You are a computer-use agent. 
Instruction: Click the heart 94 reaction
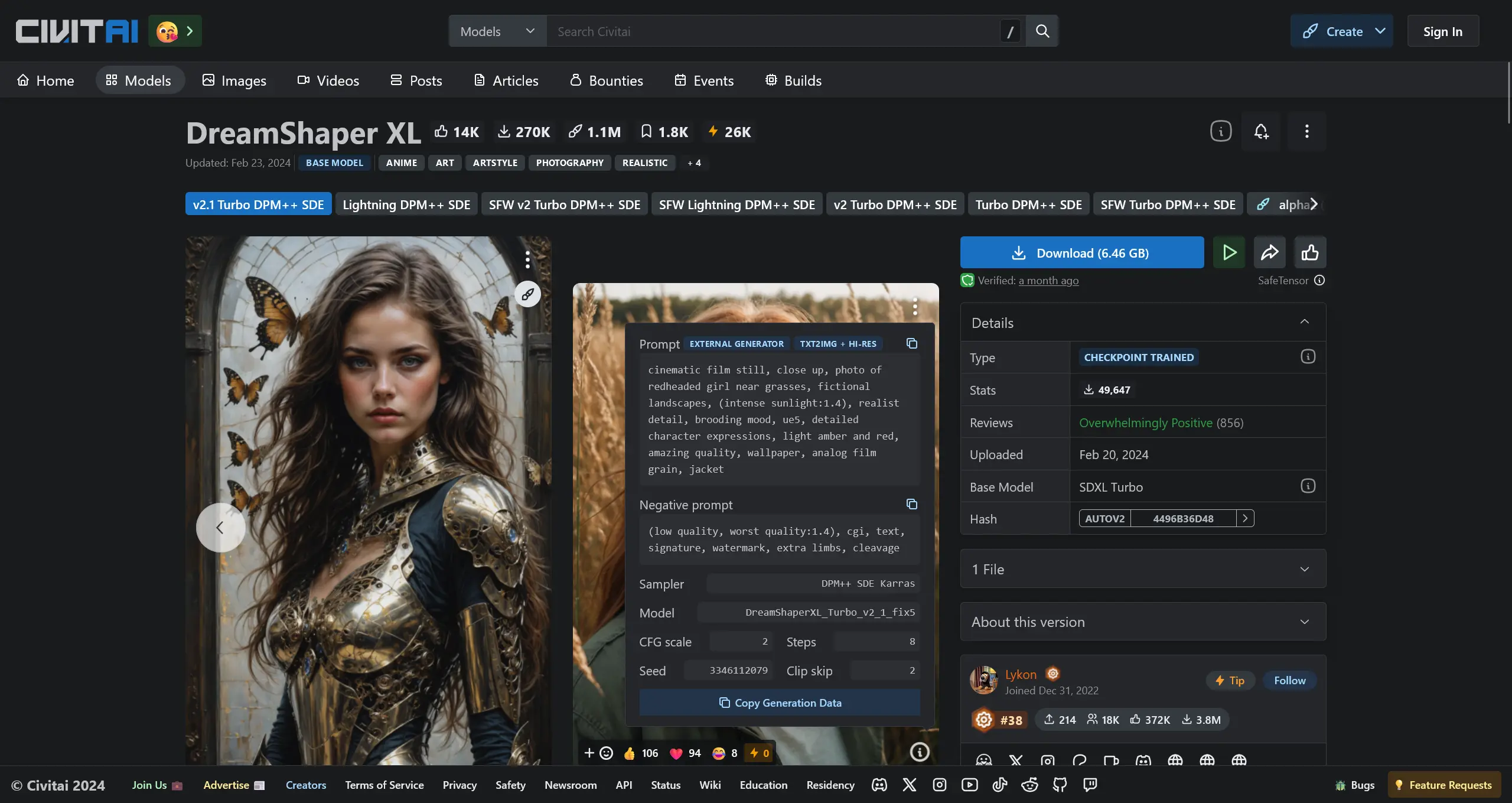(686, 753)
